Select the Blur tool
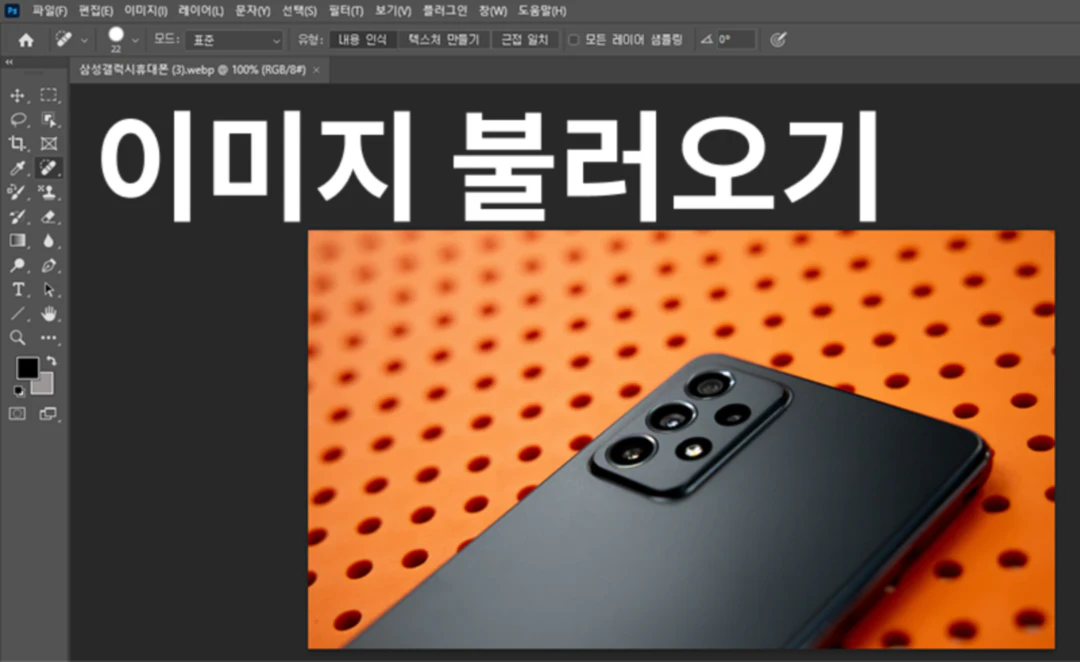The width and height of the screenshot is (1080, 662). 48,240
